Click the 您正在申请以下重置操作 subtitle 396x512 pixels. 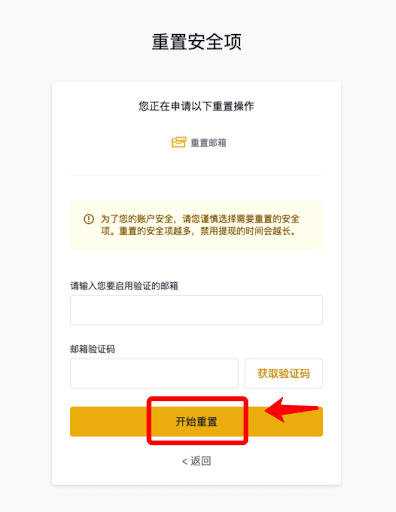tap(196, 106)
